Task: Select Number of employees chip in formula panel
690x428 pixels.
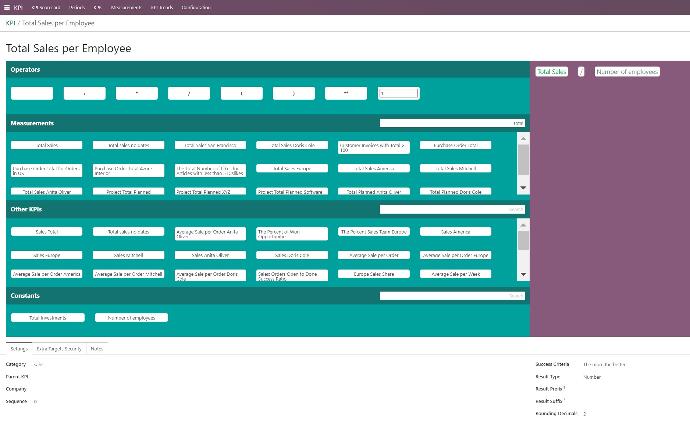Action: [627, 71]
